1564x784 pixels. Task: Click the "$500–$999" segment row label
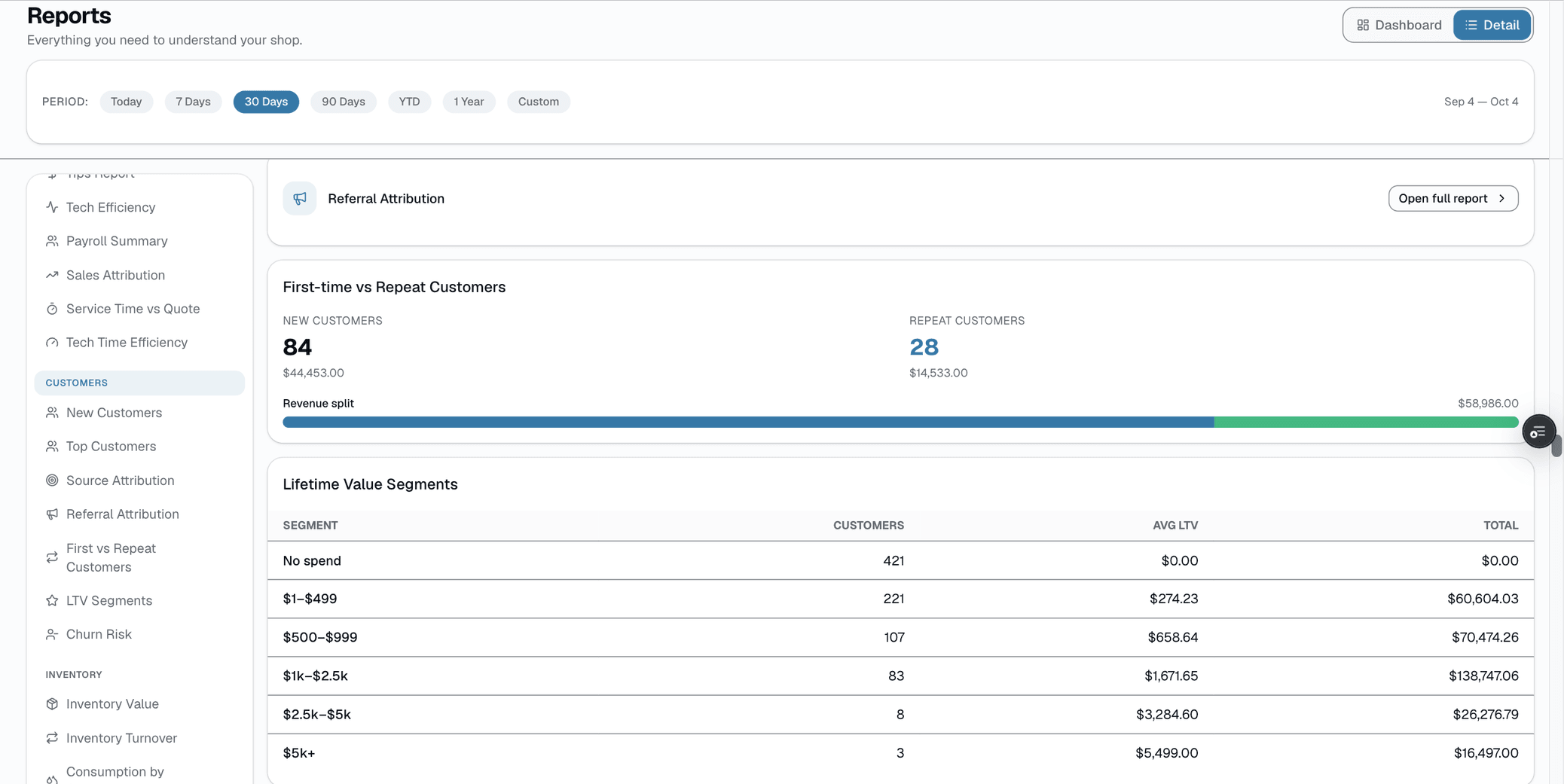coord(320,637)
